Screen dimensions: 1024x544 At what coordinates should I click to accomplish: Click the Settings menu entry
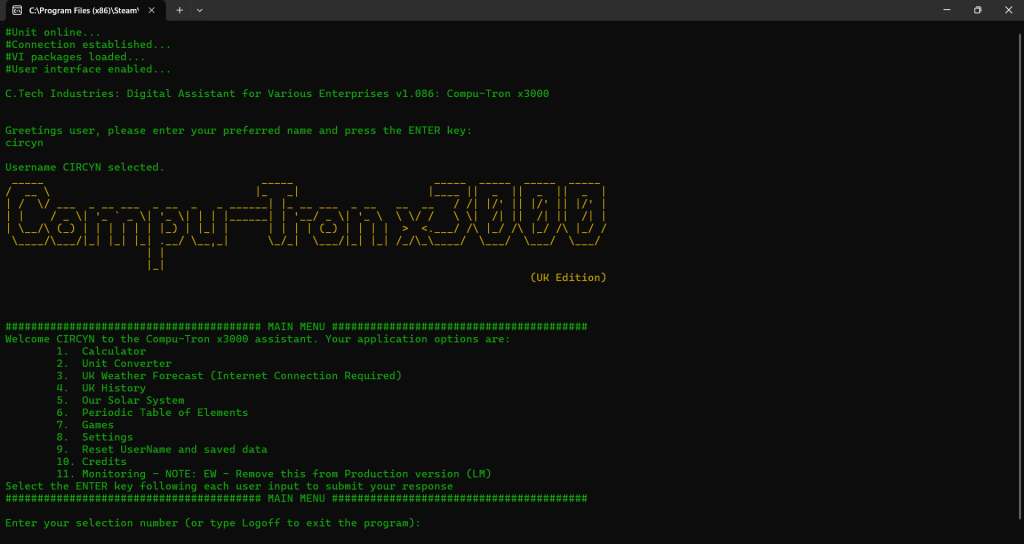pyautogui.click(x=107, y=437)
